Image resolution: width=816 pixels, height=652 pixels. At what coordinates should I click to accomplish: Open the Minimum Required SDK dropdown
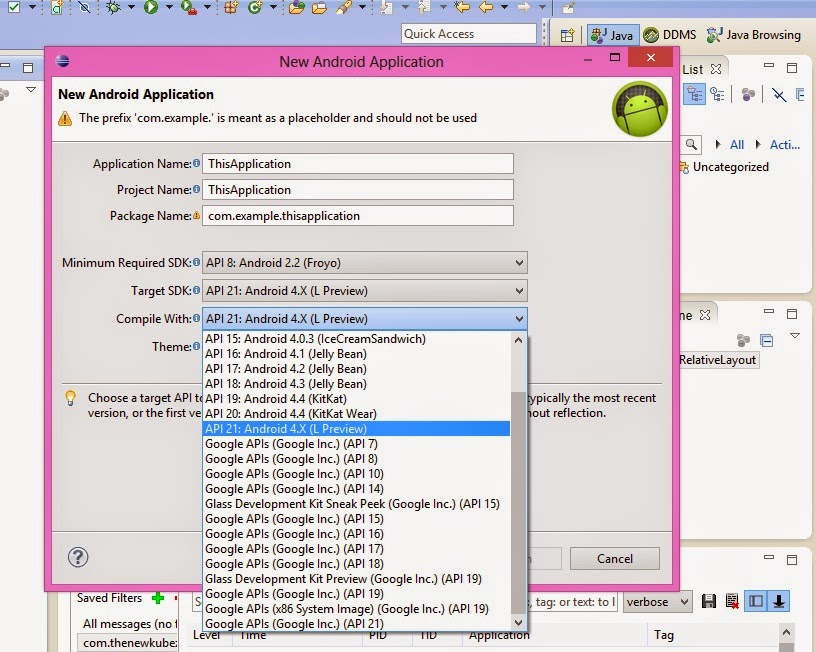click(x=365, y=263)
